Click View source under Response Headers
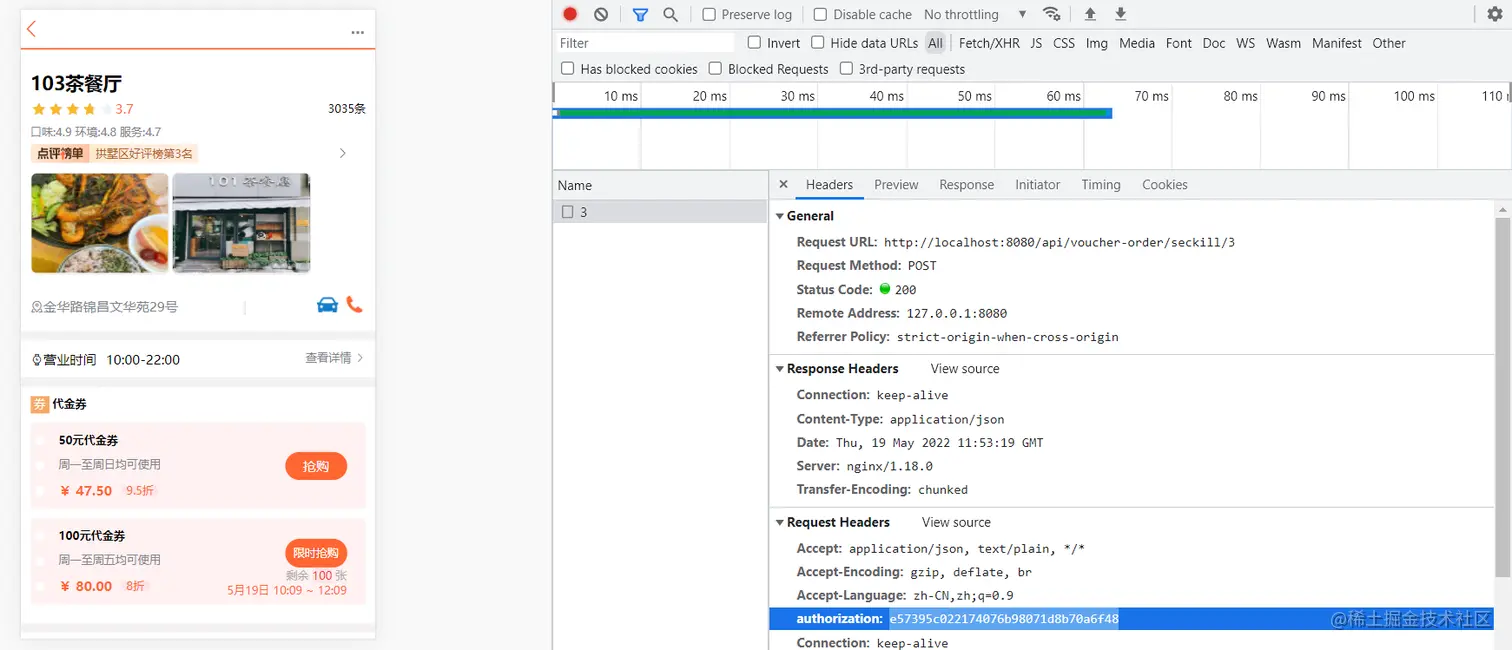The image size is (1512, 650). 965,369
